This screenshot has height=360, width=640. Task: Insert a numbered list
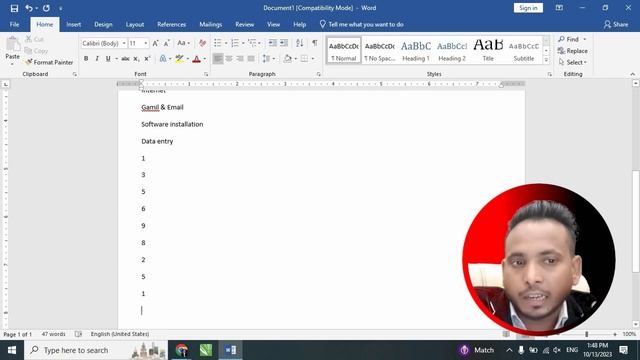tap(235, 43)
